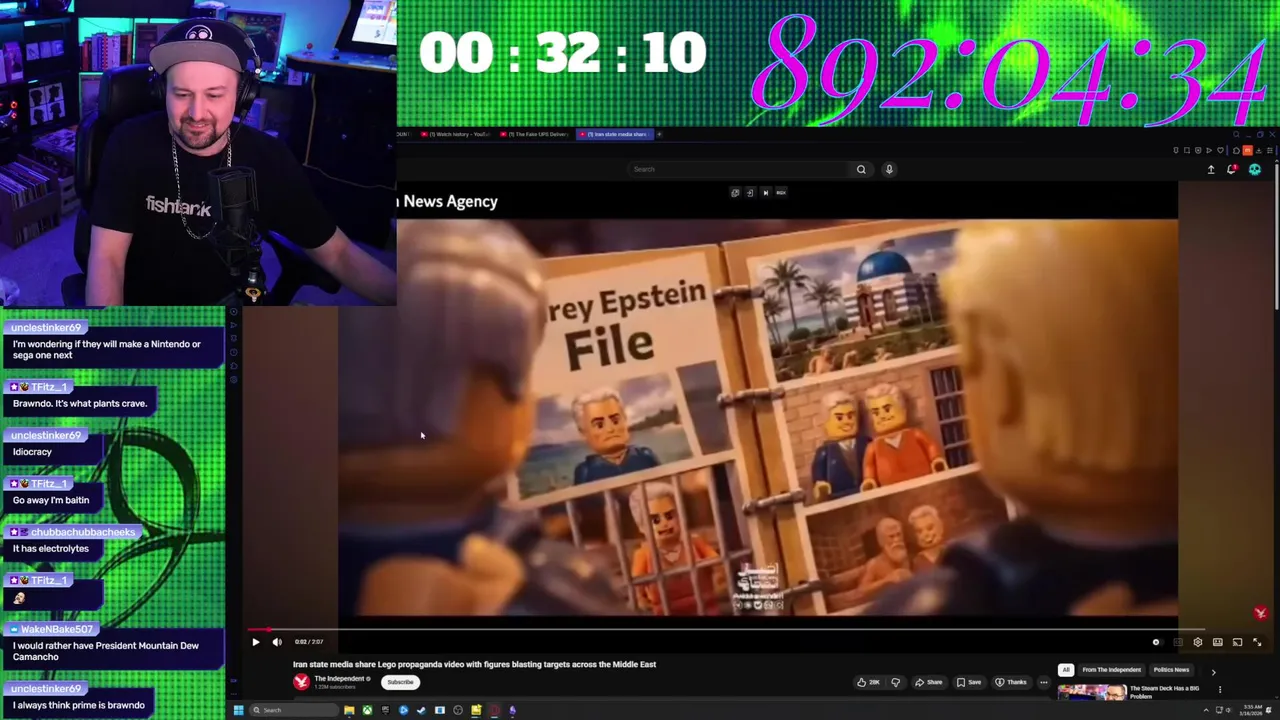Switch to theater mode
This screenshot has width=1280, height=720.
(1218, 642)
